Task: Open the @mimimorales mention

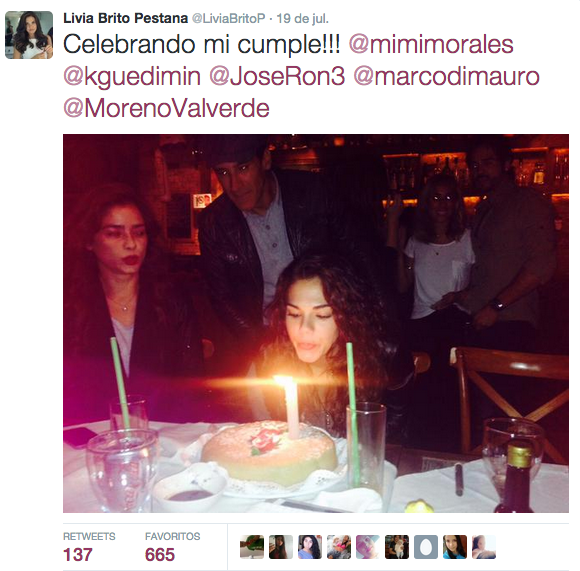Action: 431,44
